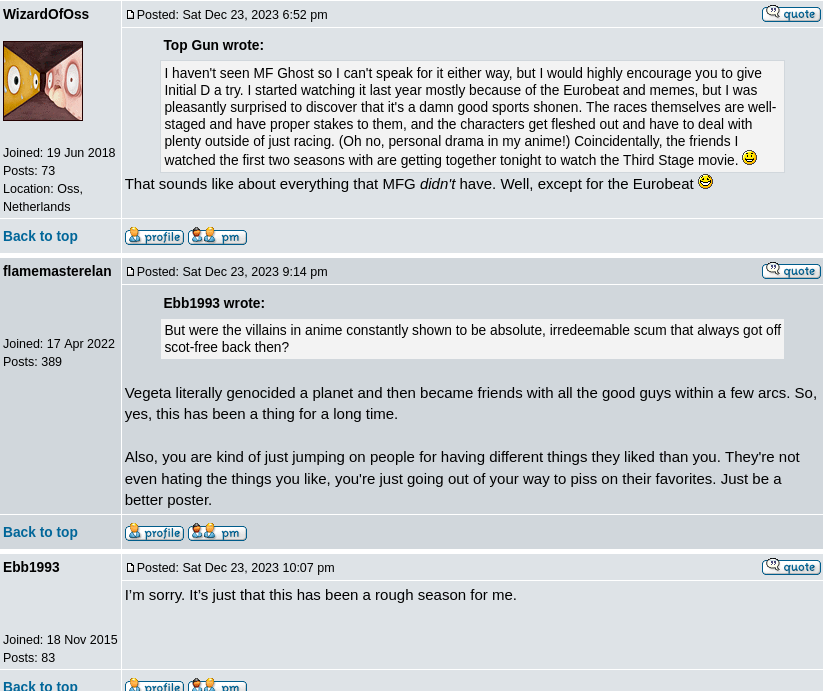Click the post icon beside WizardOfOss's timestamp
This screenshot has height=691, width=823.
click(131, 14)
